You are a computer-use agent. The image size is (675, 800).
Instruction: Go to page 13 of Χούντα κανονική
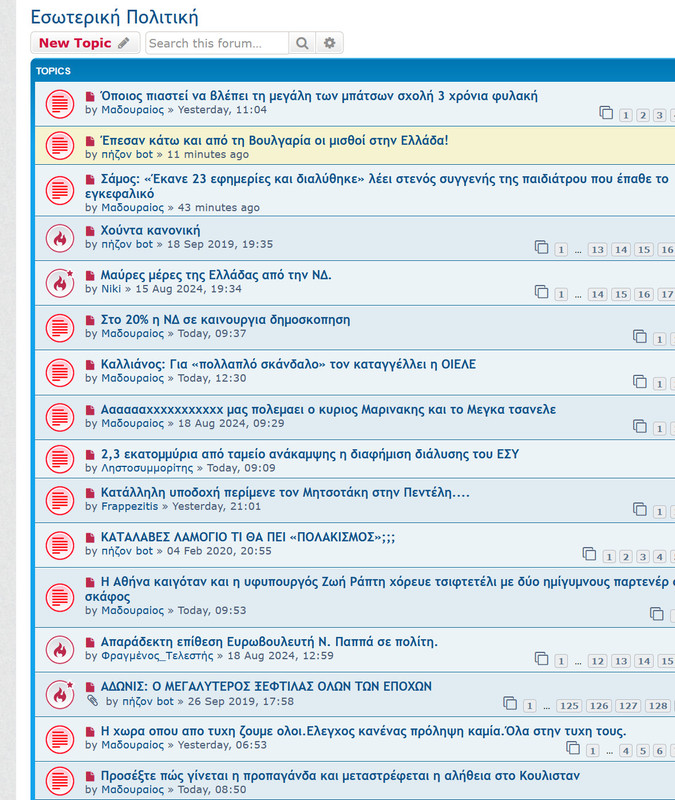click(597, 249)
